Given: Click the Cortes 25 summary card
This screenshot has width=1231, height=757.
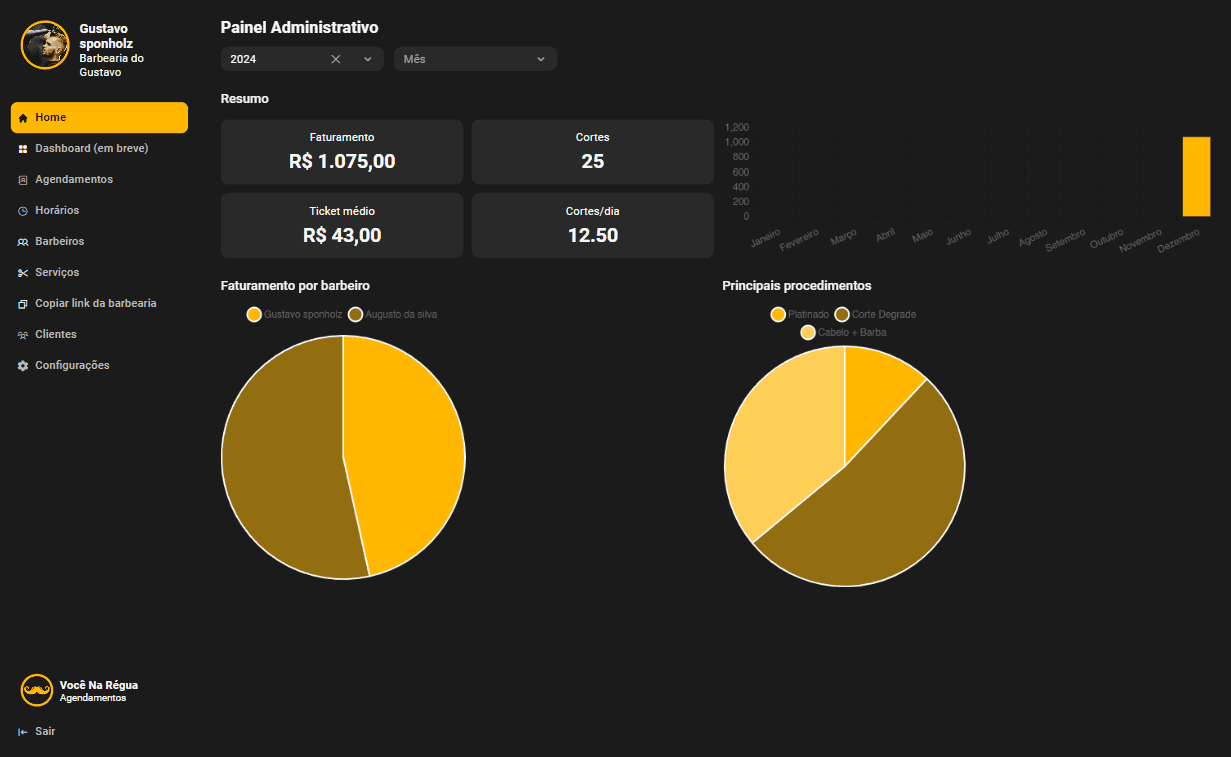Looking at the screenshot, I should pyautogui.click(x=592, y=152).
